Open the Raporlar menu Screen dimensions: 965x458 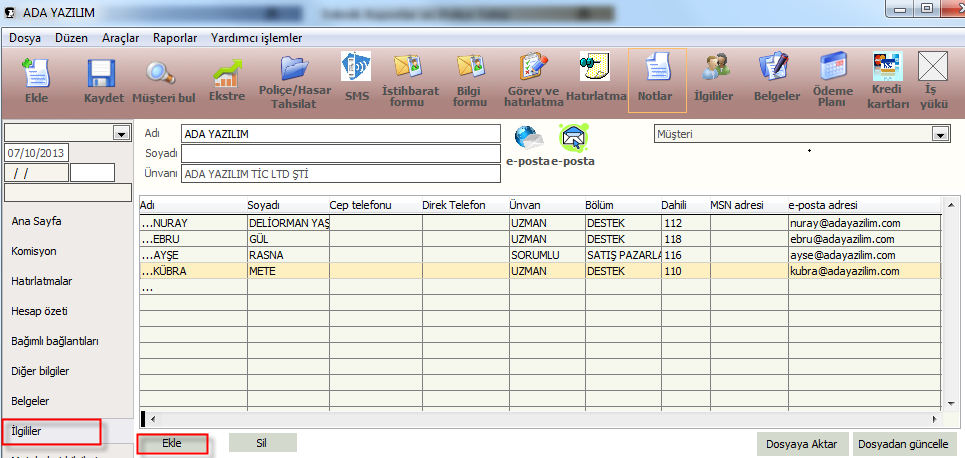click(x=175, y=38)
